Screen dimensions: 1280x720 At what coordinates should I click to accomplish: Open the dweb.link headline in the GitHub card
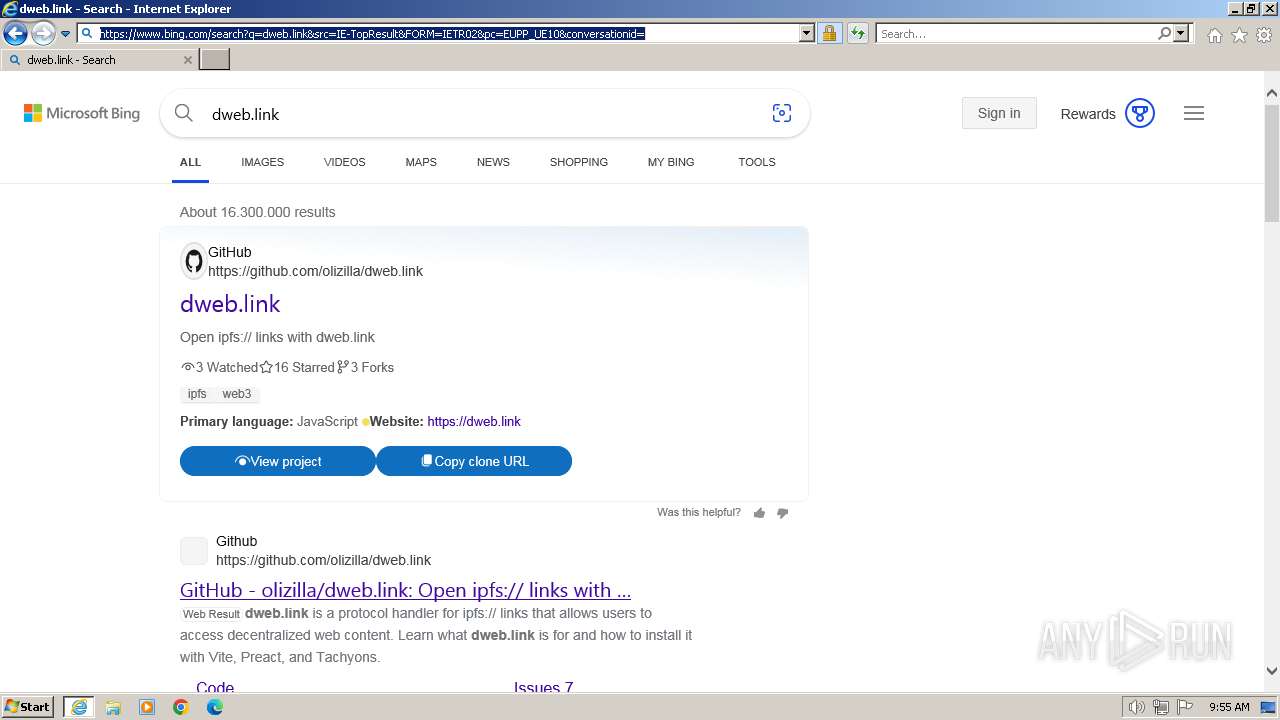(230, 304)
